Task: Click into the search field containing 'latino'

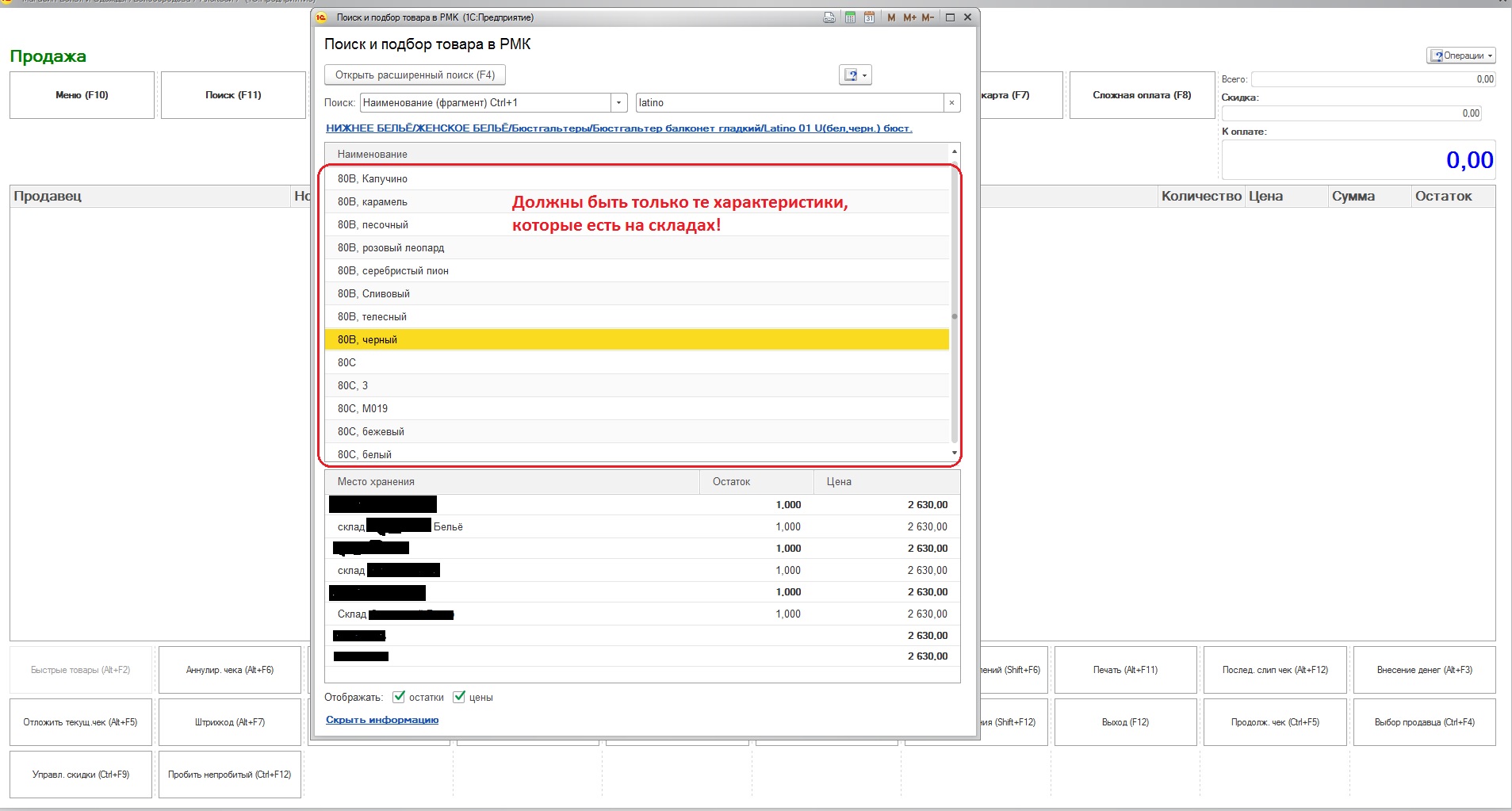Action: [x=789, y=103]
